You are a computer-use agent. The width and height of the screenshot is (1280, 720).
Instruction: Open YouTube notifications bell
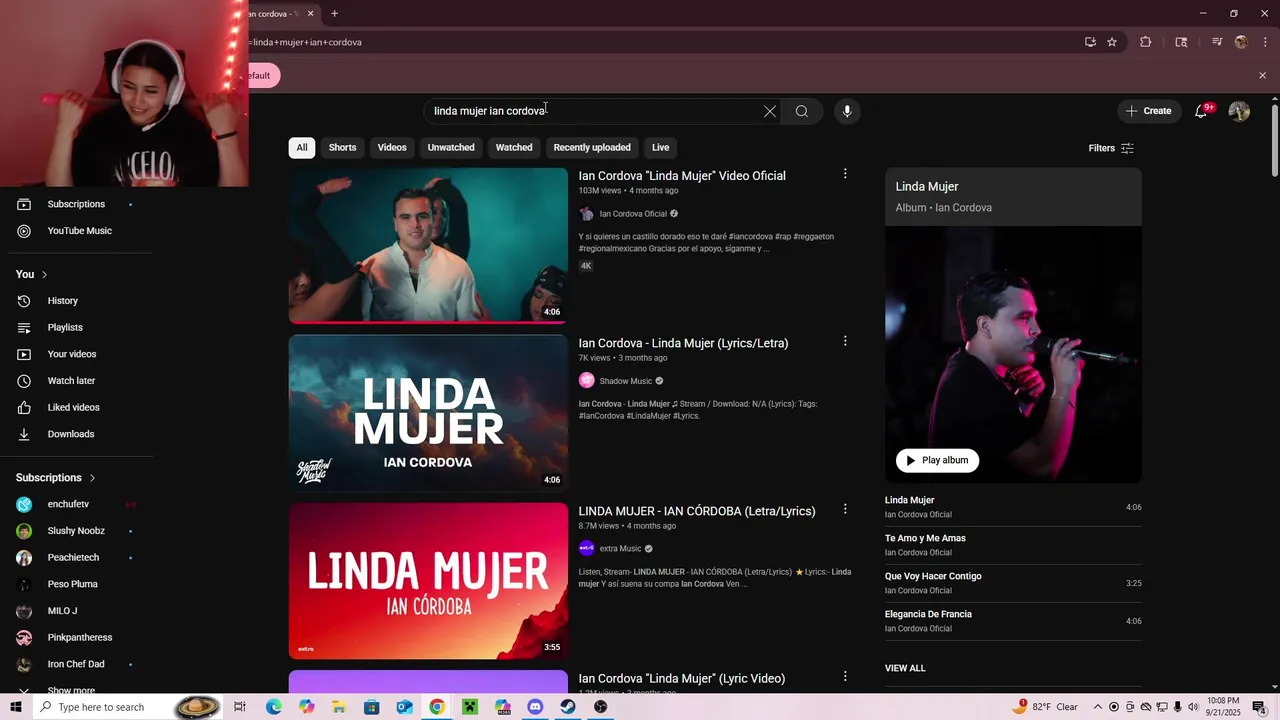point(1201,111)
